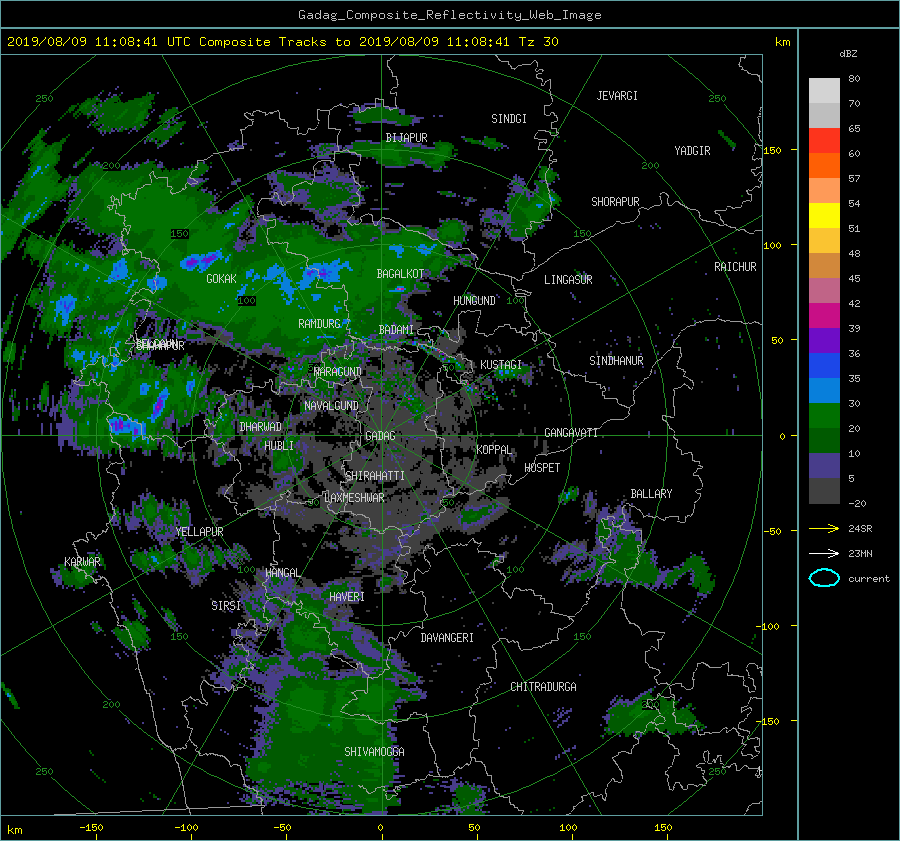Click the blue 35 dBZ color swatch
Image resolution: width=900 pixels, height=841 pixels.
point(824,365)
